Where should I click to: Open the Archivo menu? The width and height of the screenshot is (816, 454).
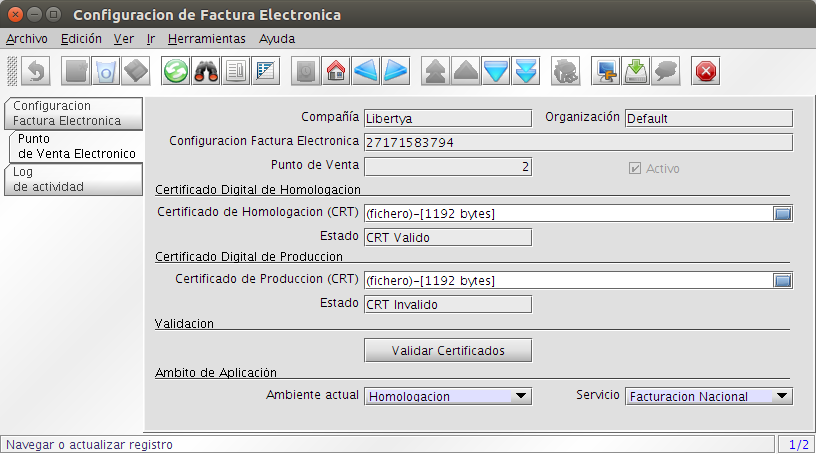(x=27, y=39)
